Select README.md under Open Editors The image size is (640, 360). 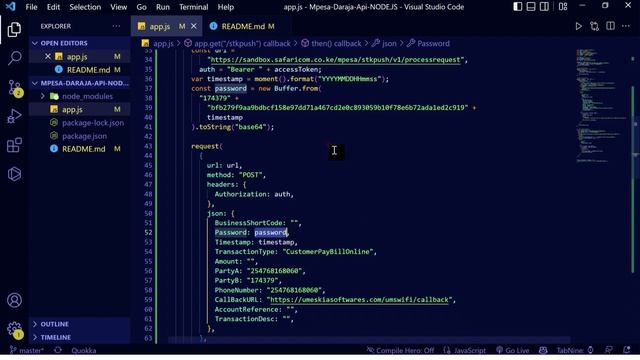coord(80,70)
